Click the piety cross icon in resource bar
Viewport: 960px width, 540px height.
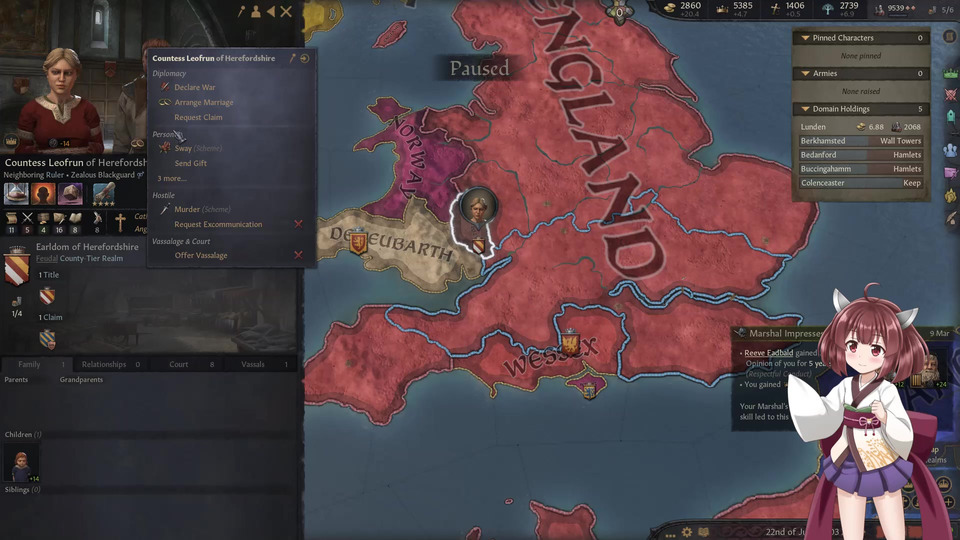(775, 9)
